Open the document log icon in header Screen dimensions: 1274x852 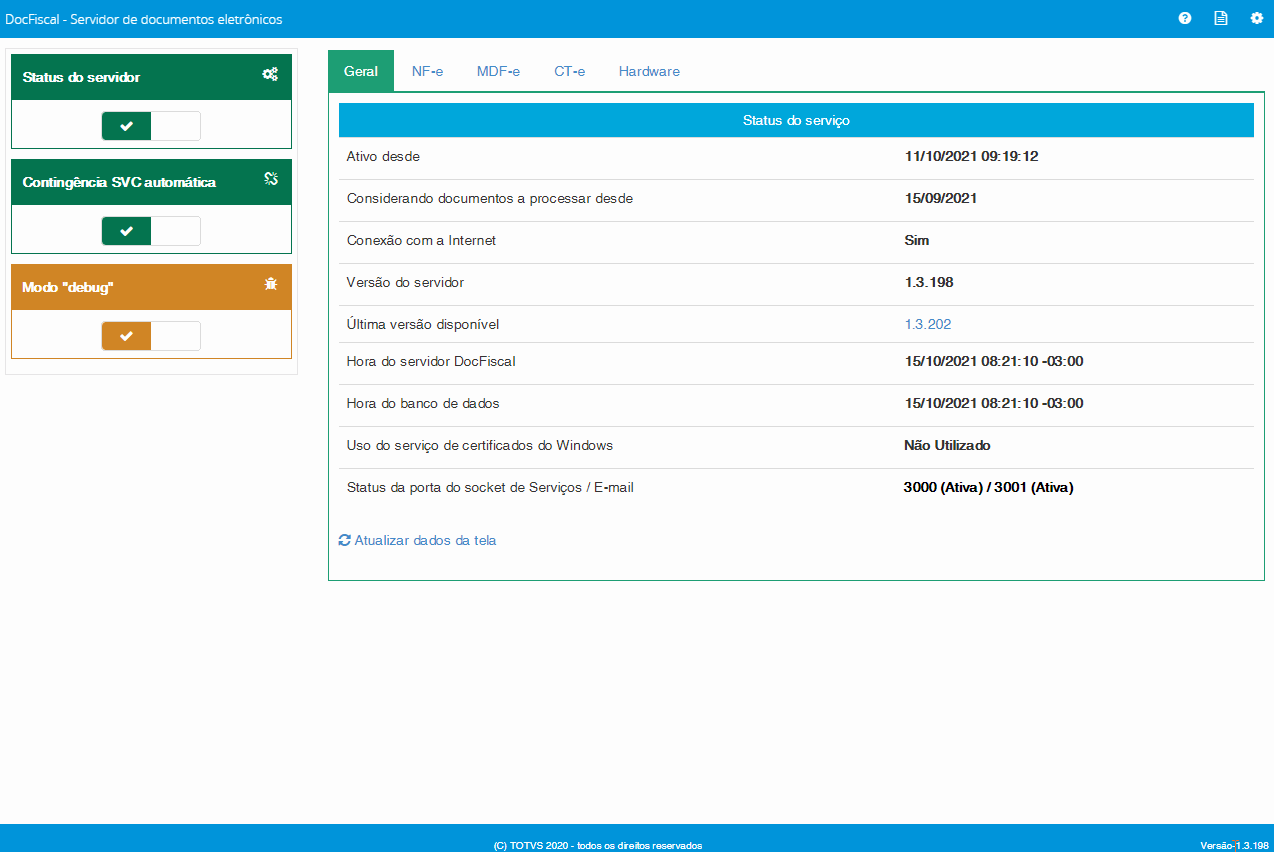pos(1221,18)
